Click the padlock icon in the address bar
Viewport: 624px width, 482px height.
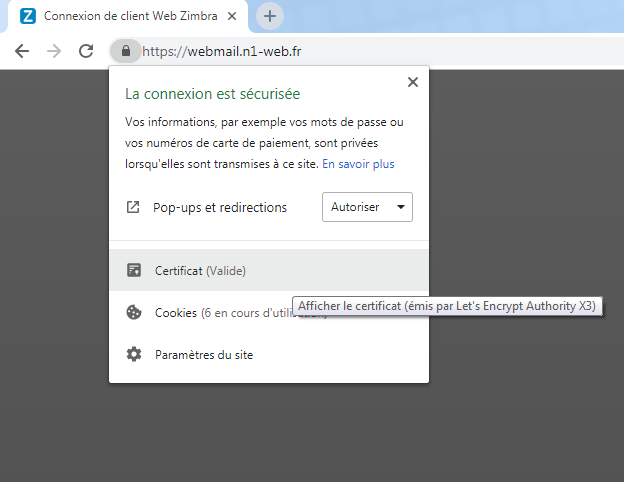[124, 51]
